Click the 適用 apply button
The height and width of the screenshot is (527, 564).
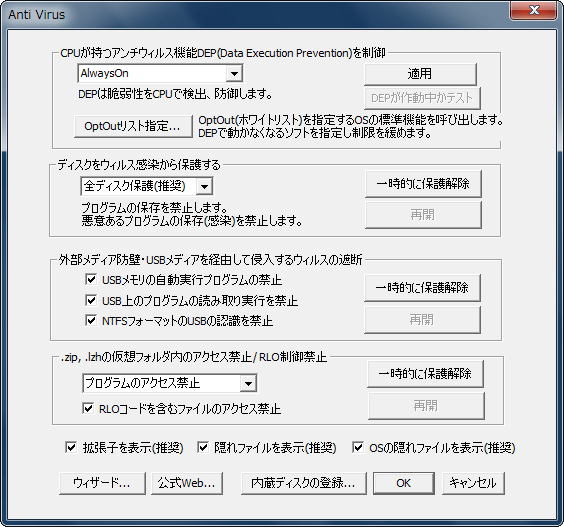[x=420, y=74]
